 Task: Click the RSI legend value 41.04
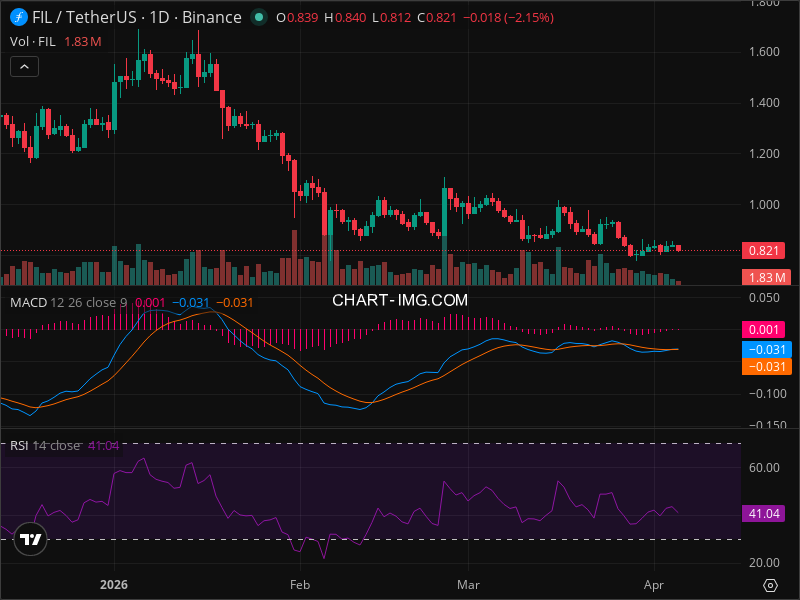[x=104, y=446]
